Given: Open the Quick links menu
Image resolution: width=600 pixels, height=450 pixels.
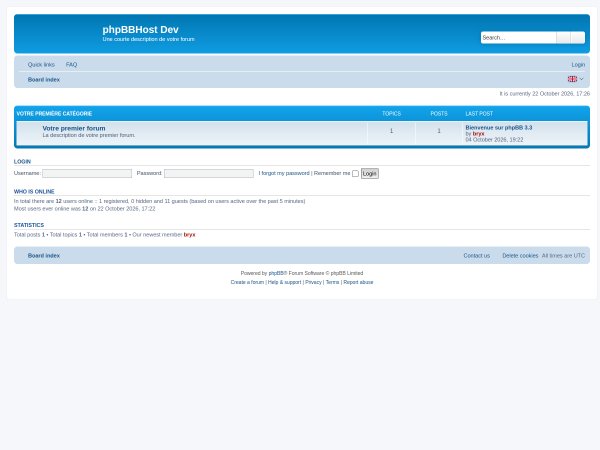Looking at the screenshot, I should [x=41, y=65].
